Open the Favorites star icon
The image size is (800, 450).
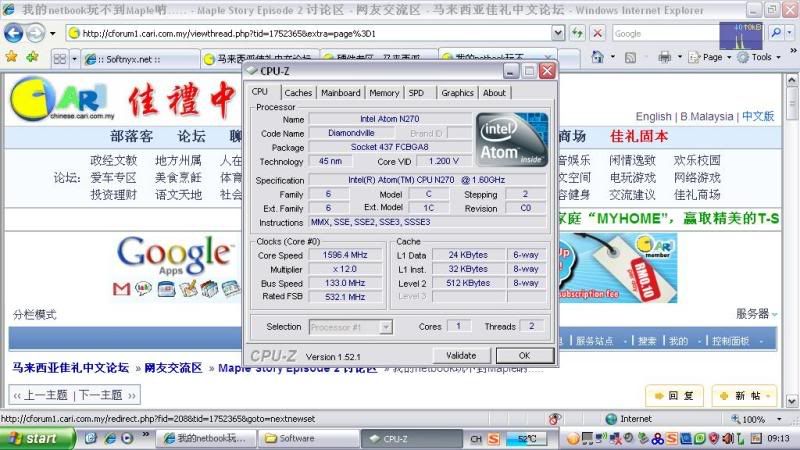point(11,58)
